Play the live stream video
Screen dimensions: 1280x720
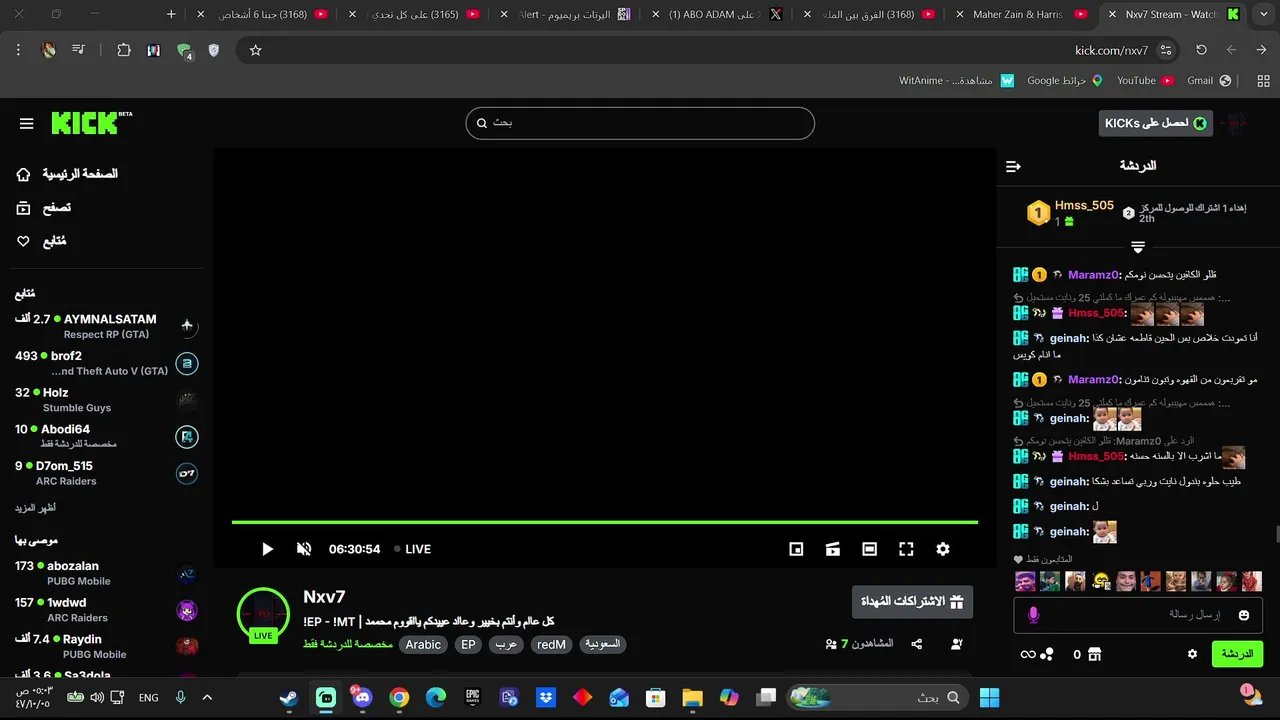click(267, 549)
